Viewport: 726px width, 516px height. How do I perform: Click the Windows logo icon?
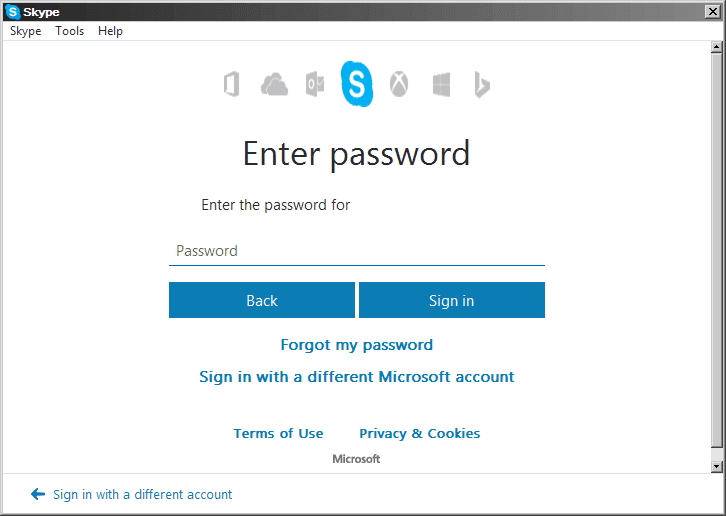[441, 85]
